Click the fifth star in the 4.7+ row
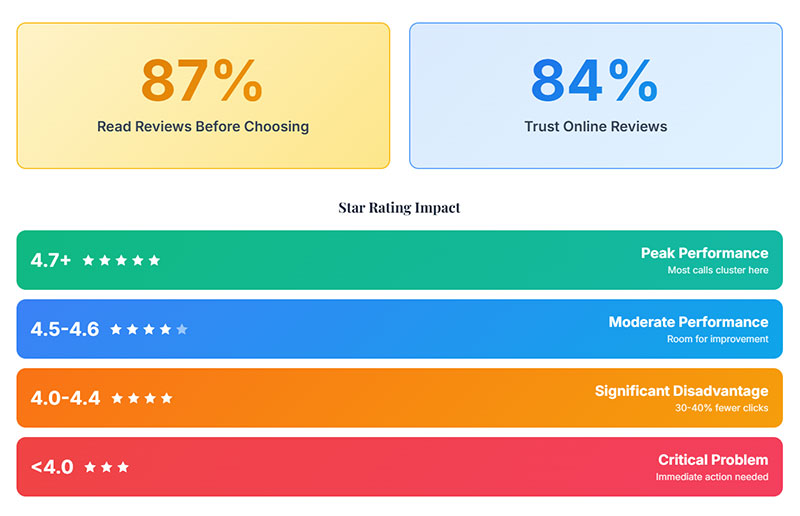The width and height of the screenshot is (800, 516). 154,260
